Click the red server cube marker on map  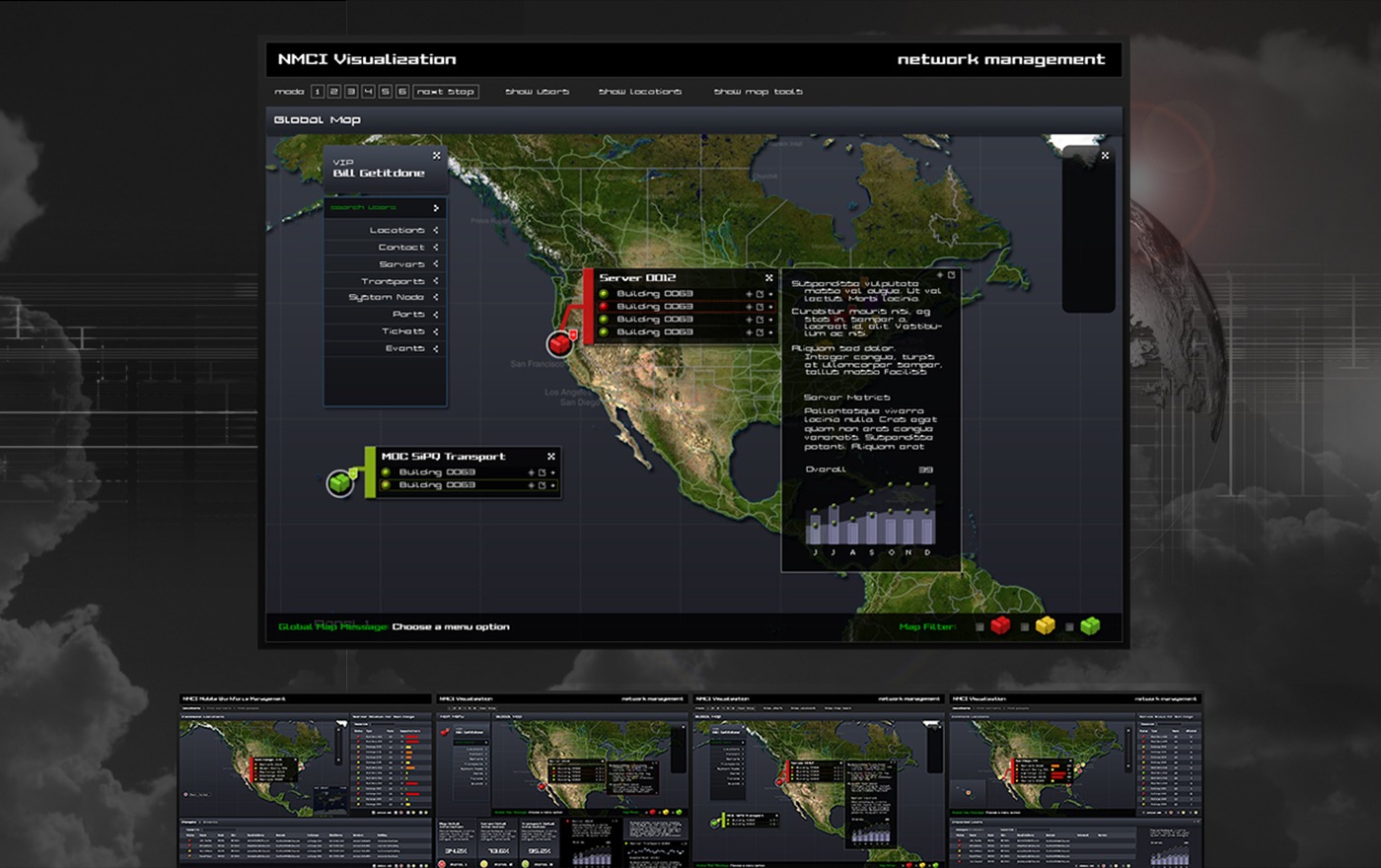pyautogui.click(x=560, y=343)
